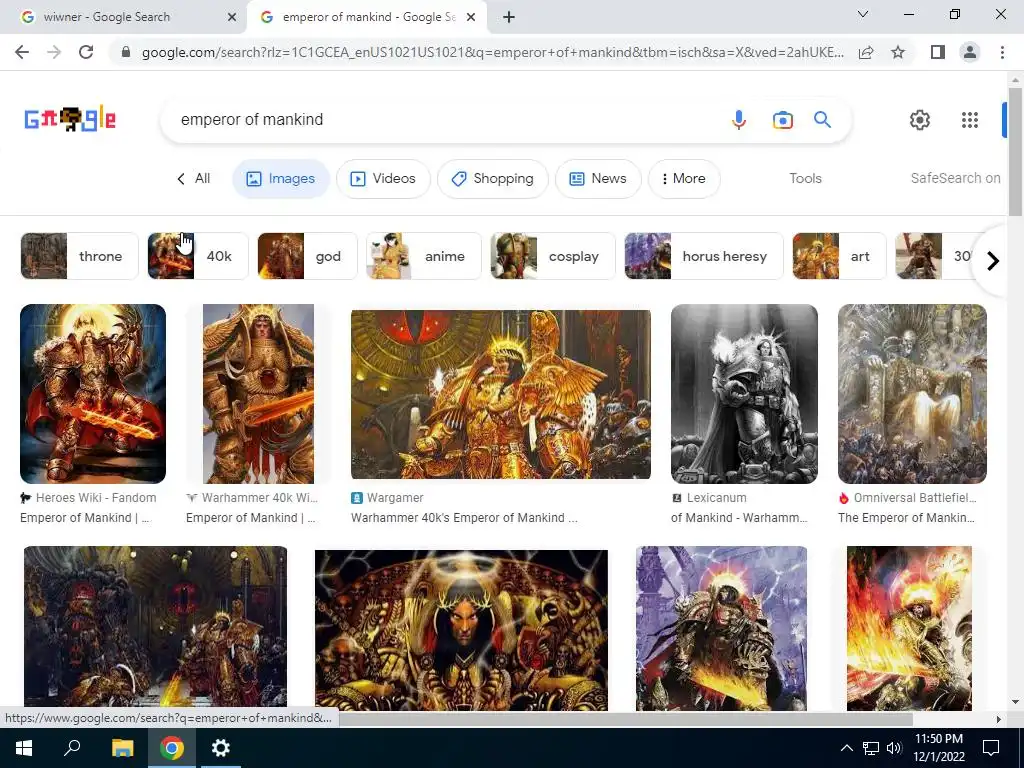The height and width of the screenshot is (768, 1024).
Task: Select the god suggestion chip
Action: pos(308,256)
